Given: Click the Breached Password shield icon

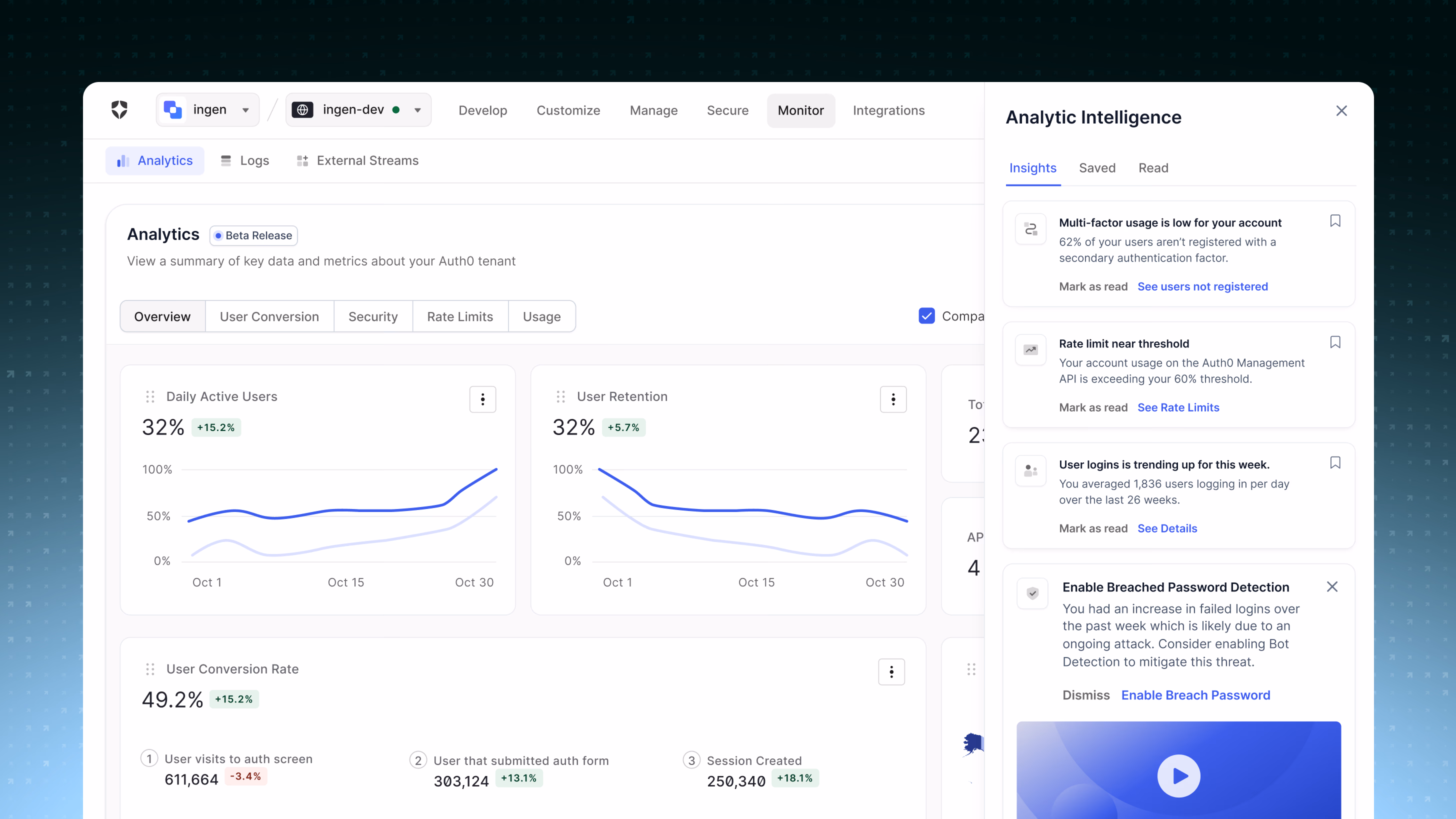Looking at the screenshot, I should (1032, 593).
